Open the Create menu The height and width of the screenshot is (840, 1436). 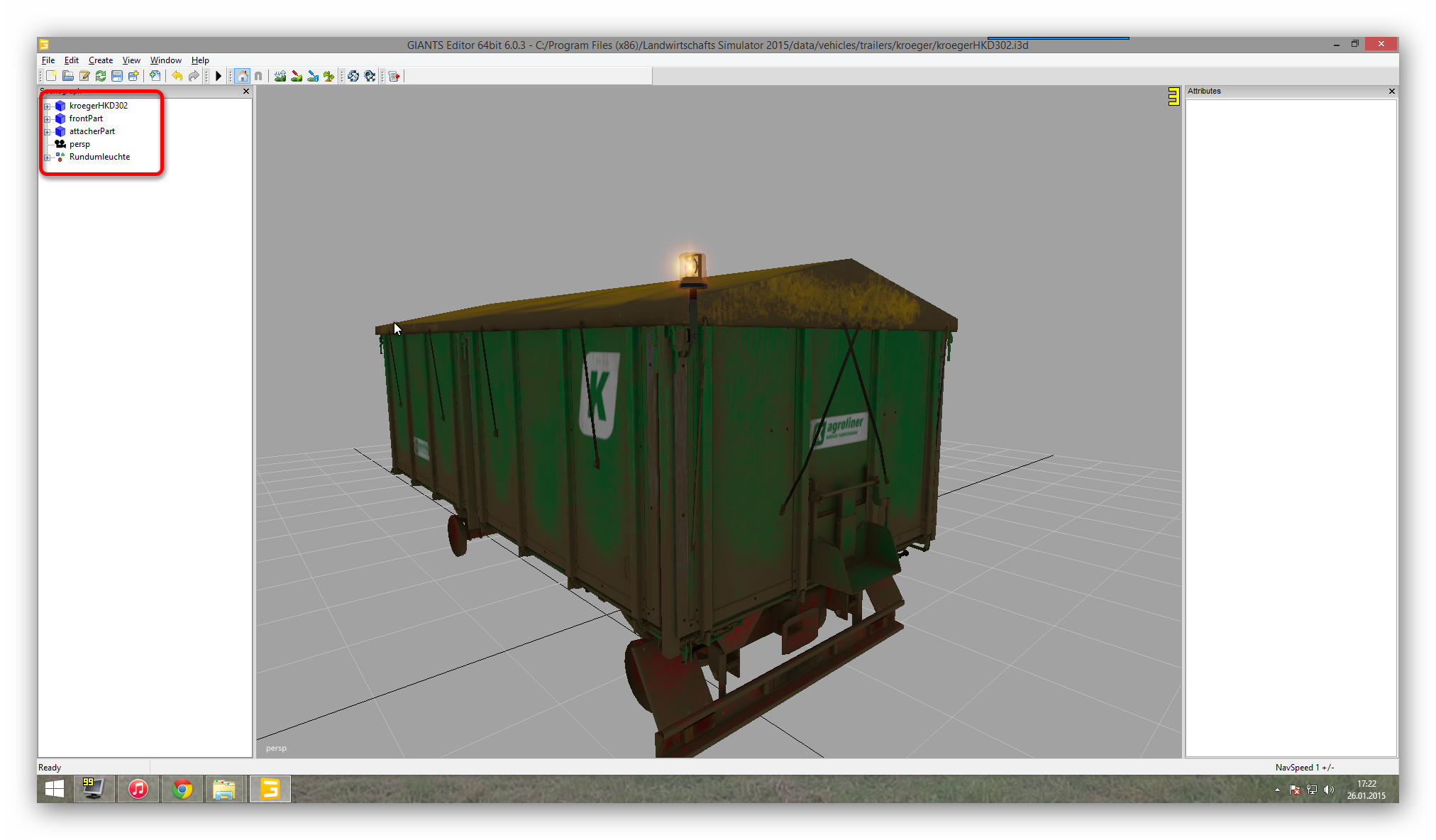pos(100,60)
